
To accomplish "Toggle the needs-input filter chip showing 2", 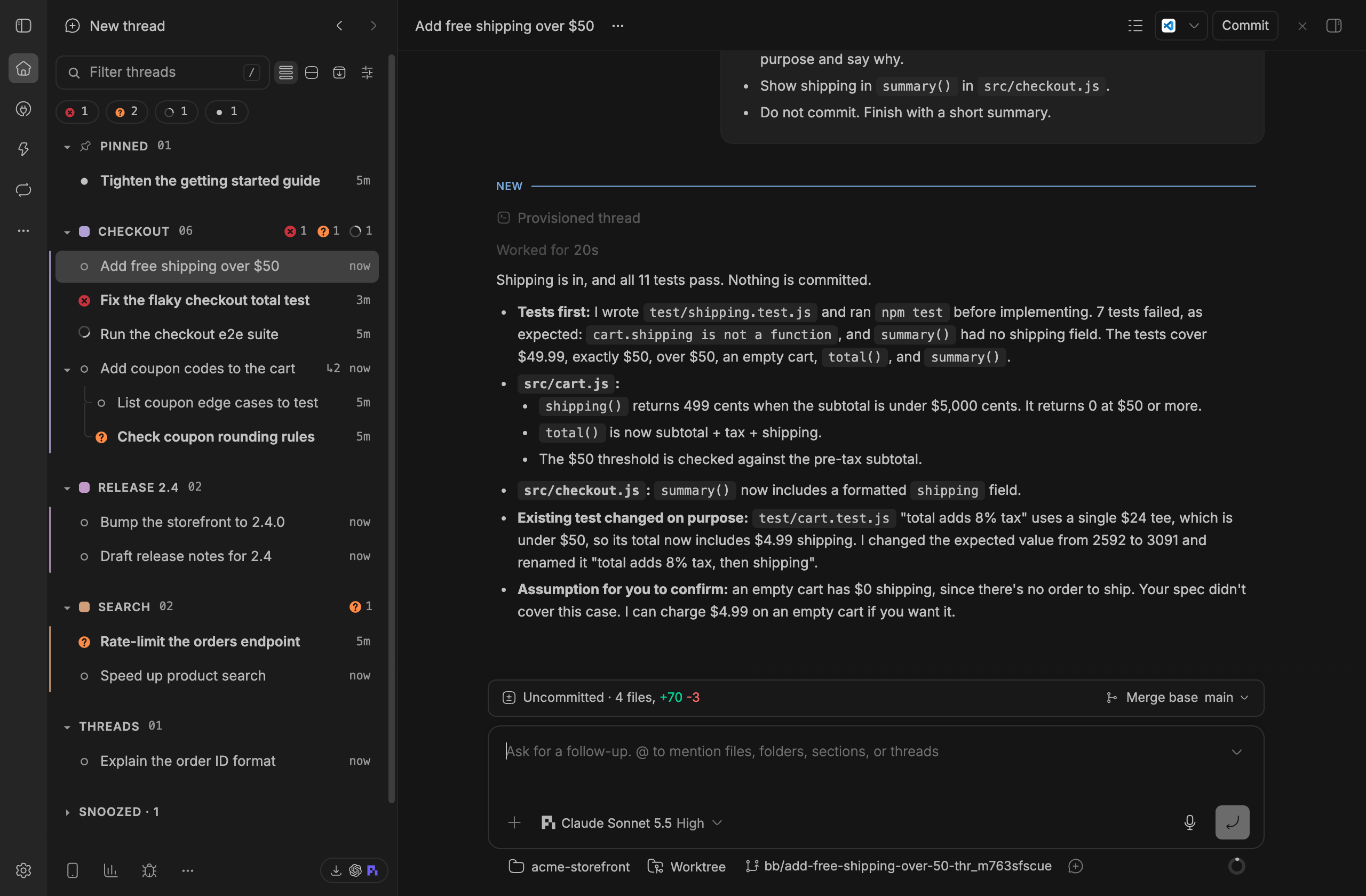I will (127, 111).
